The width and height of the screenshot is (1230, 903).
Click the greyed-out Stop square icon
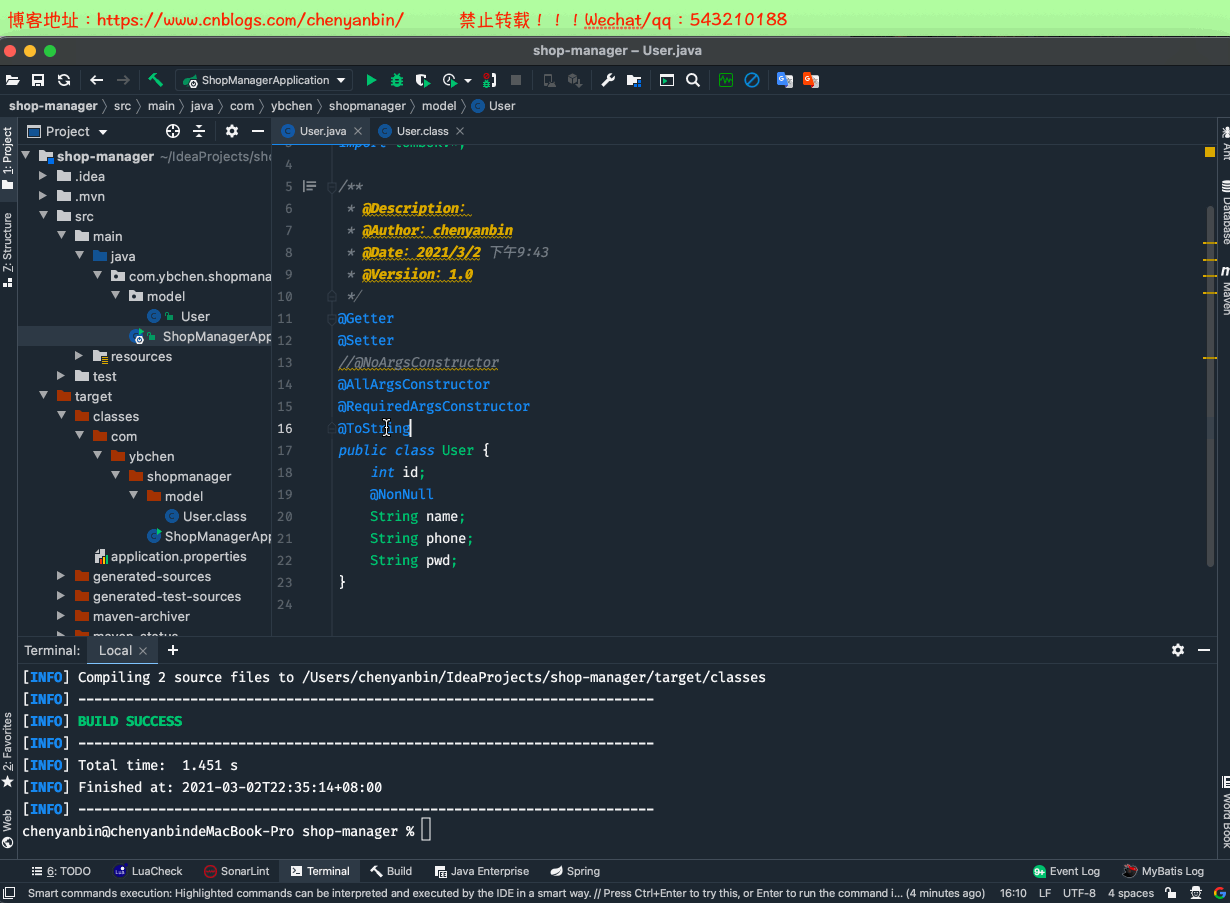[516, 80]
